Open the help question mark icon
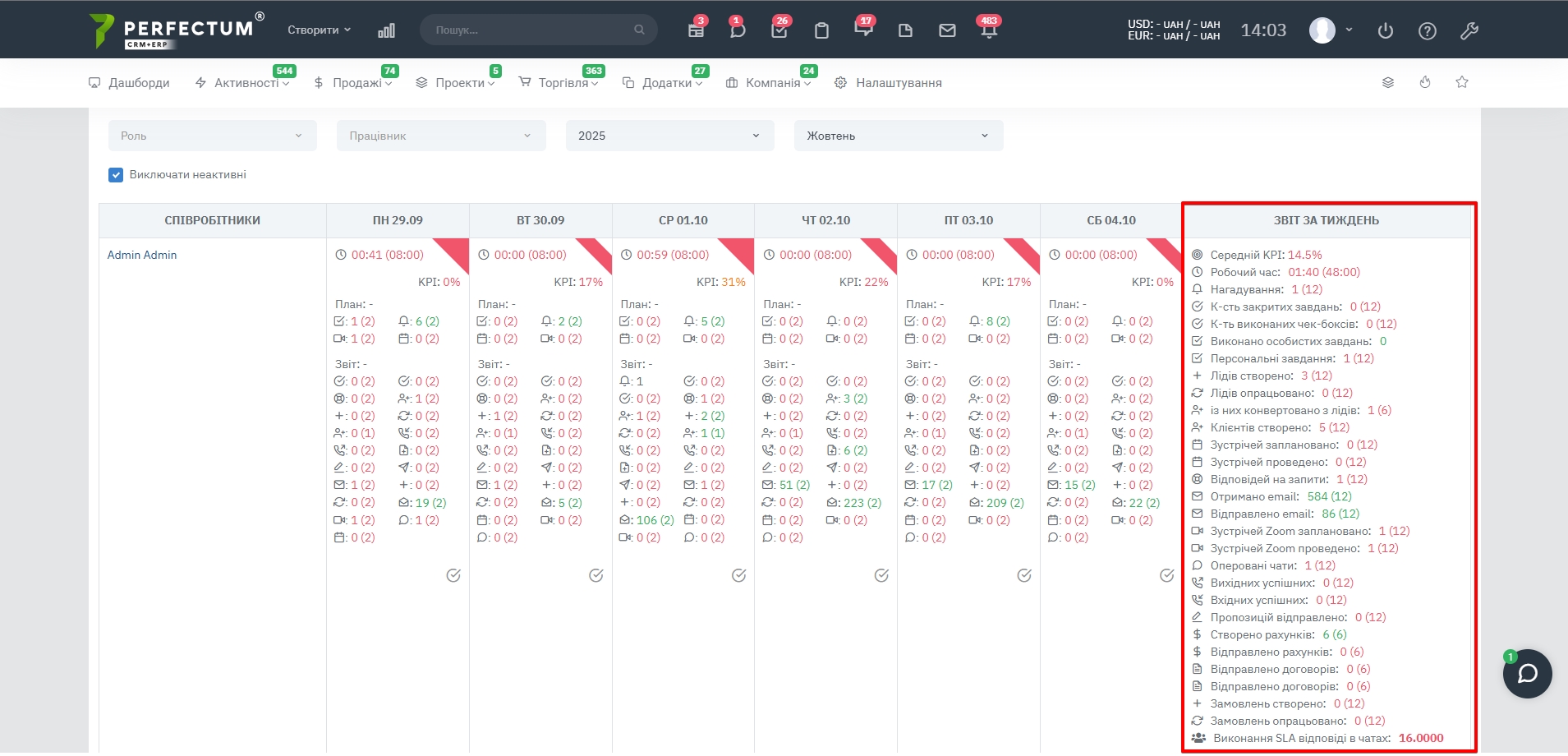Image resolution: width=1568 pixels, height=756 pixels. [x=1428, y=31]
